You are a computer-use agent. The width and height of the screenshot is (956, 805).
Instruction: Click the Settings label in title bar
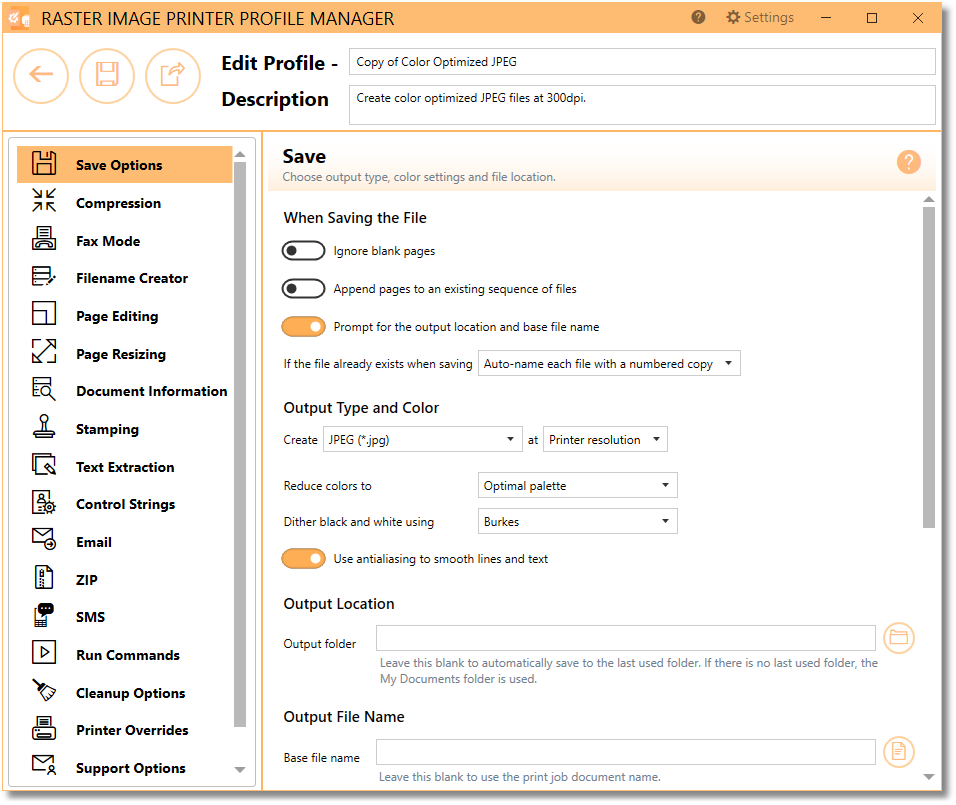tap(769, 17)
